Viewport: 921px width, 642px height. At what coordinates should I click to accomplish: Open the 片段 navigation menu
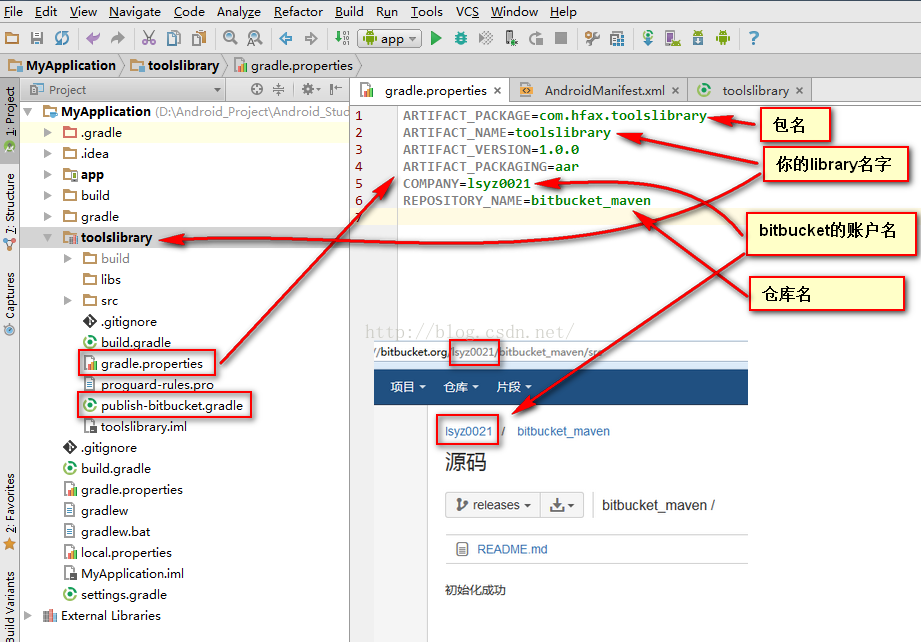click(x=514, y=387)
